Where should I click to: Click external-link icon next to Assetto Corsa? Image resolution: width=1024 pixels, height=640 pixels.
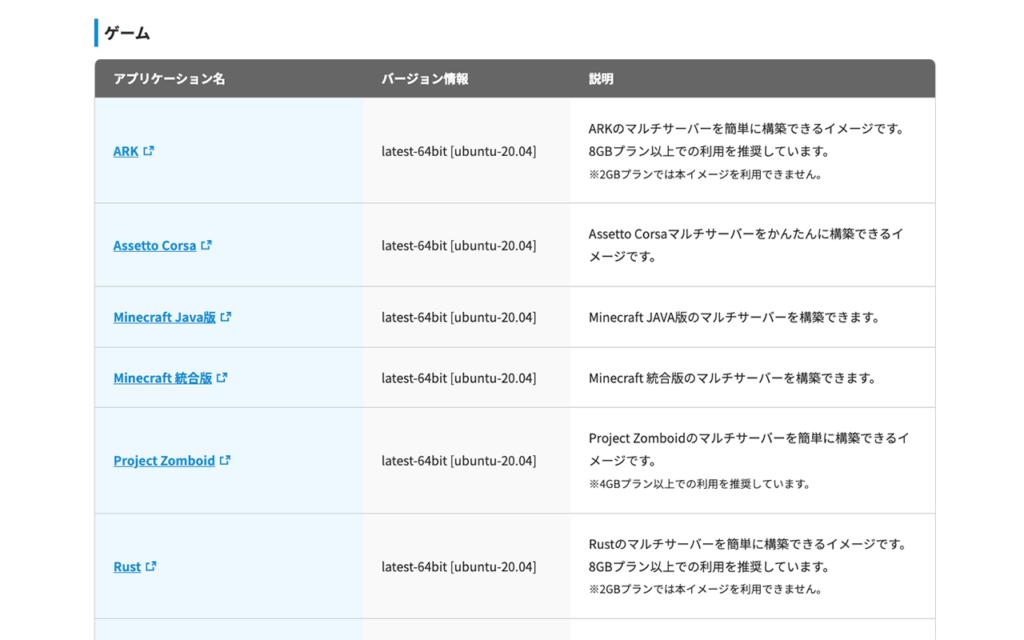(x=206, y=245)
